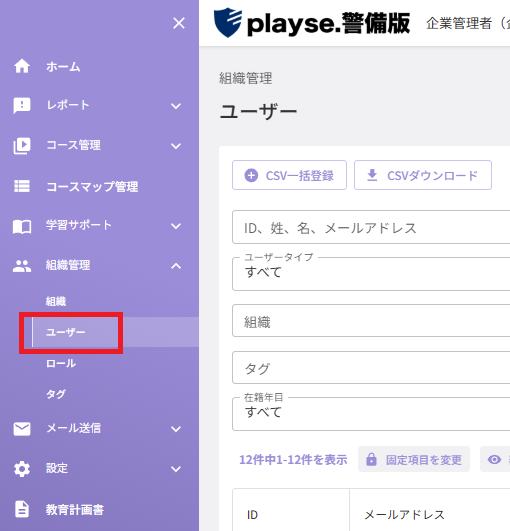Select the ロール submenu item

[x=61, y=363]
